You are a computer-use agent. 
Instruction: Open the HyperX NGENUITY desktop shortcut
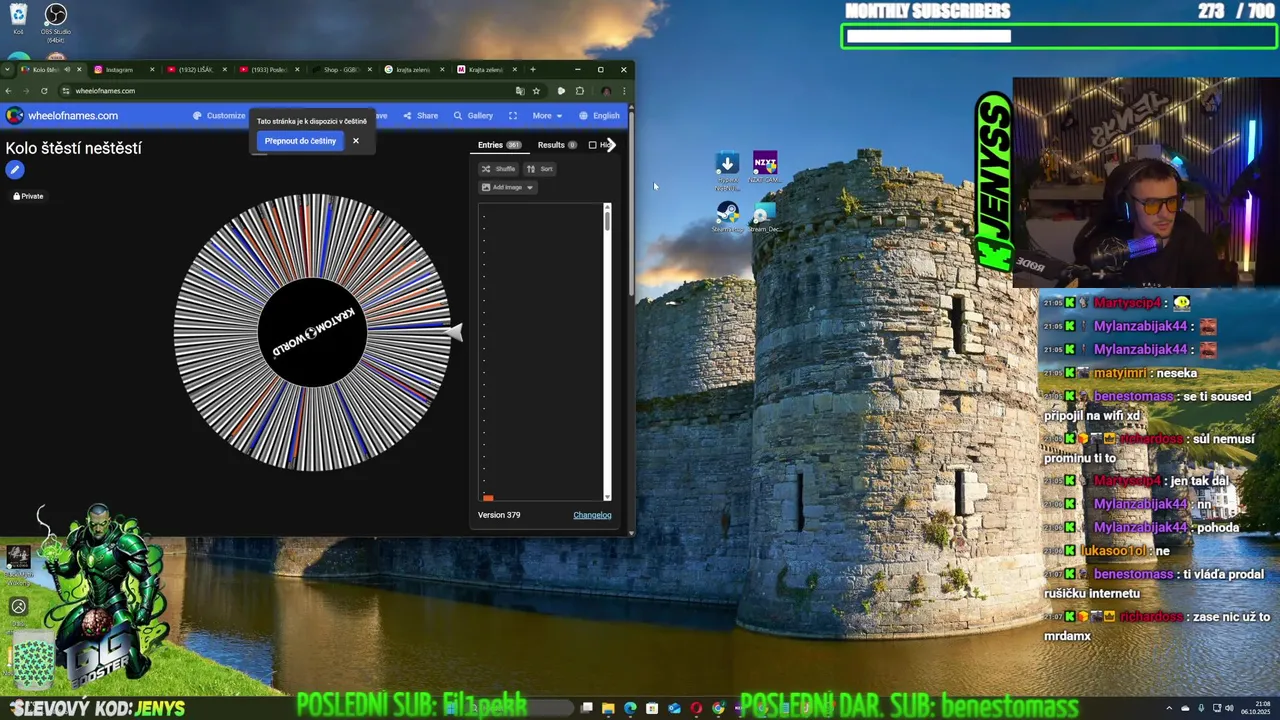[x=727, y=170]
